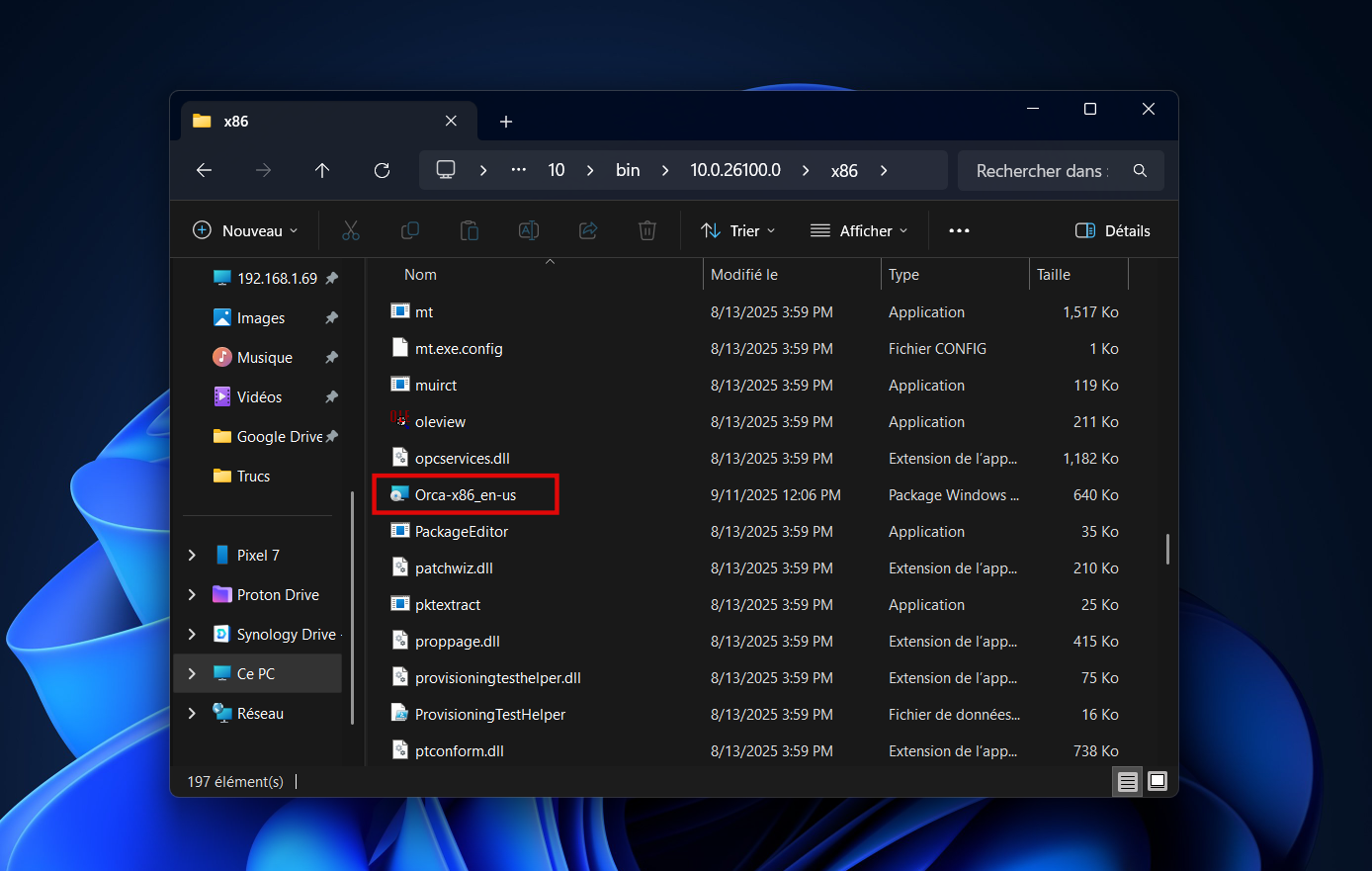
Task: Open the Détails pane
Action: point(1112,230)
